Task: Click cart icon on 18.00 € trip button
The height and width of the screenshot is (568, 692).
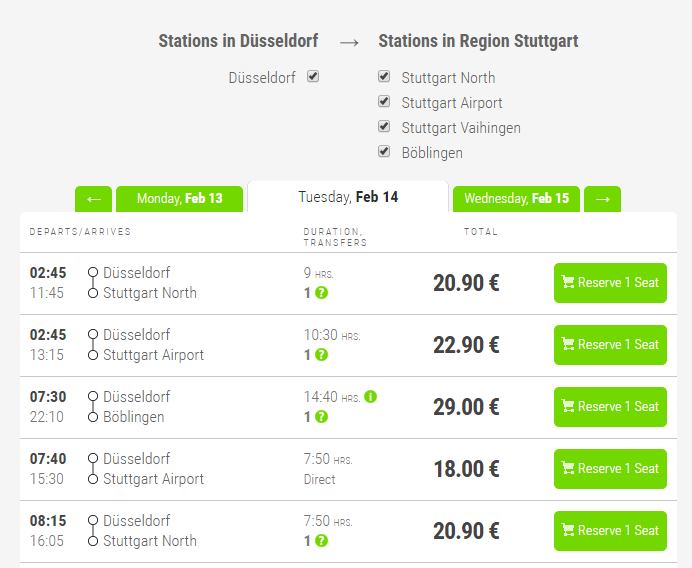Action: 568,469
